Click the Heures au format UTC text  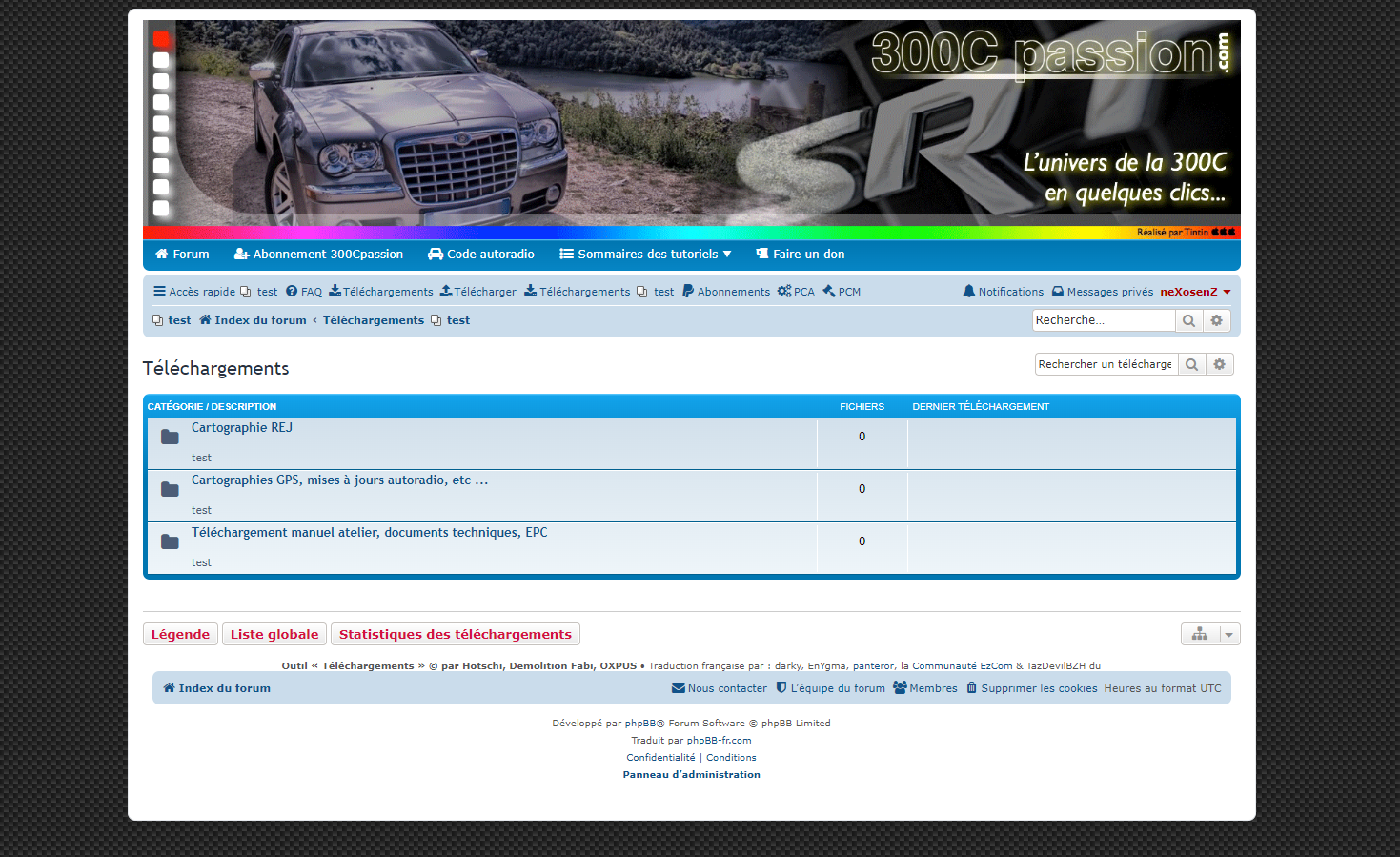coord(1163,688)
